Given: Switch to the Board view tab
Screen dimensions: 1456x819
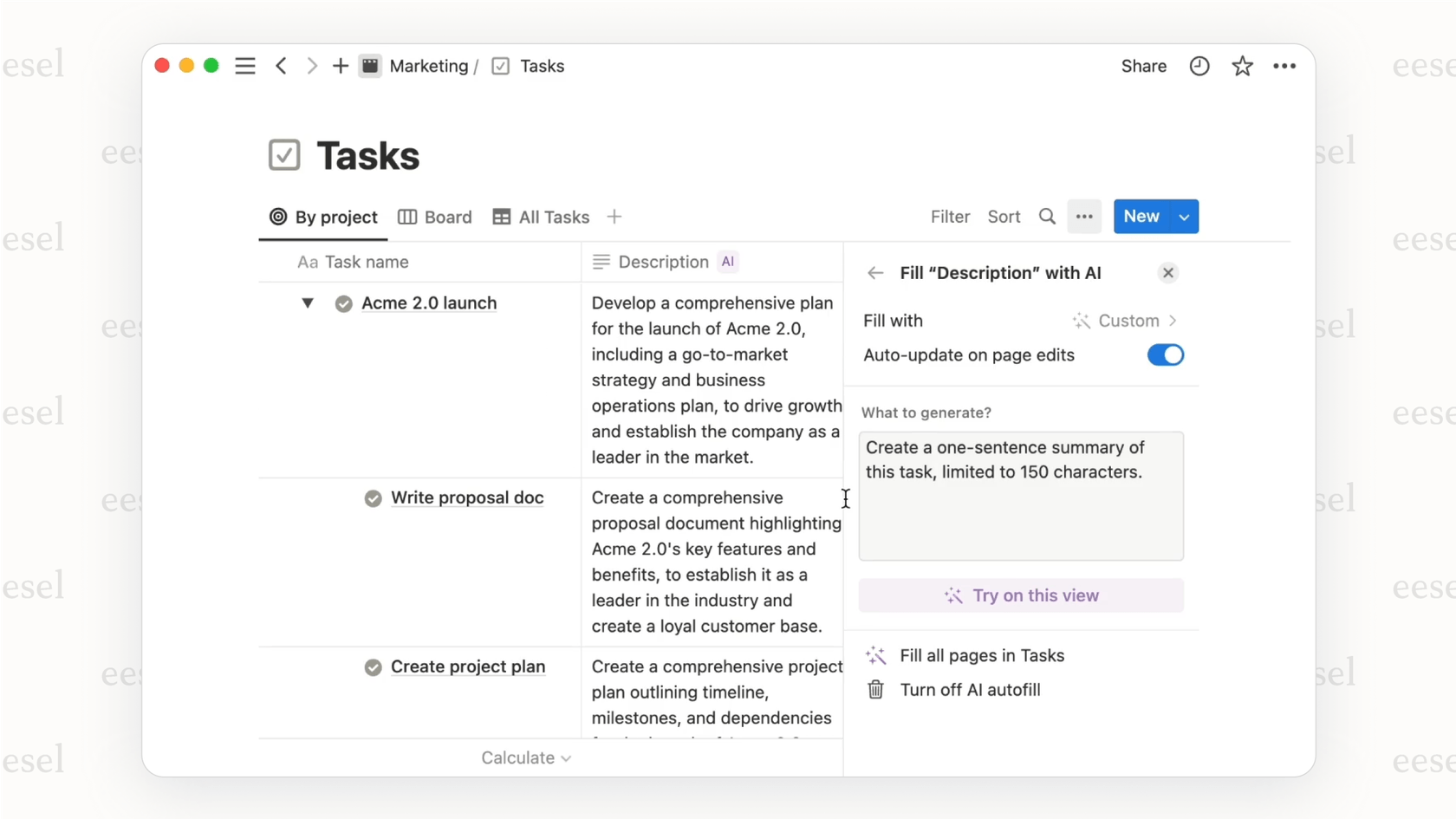Looking at the screenshot, I should 434,217.
